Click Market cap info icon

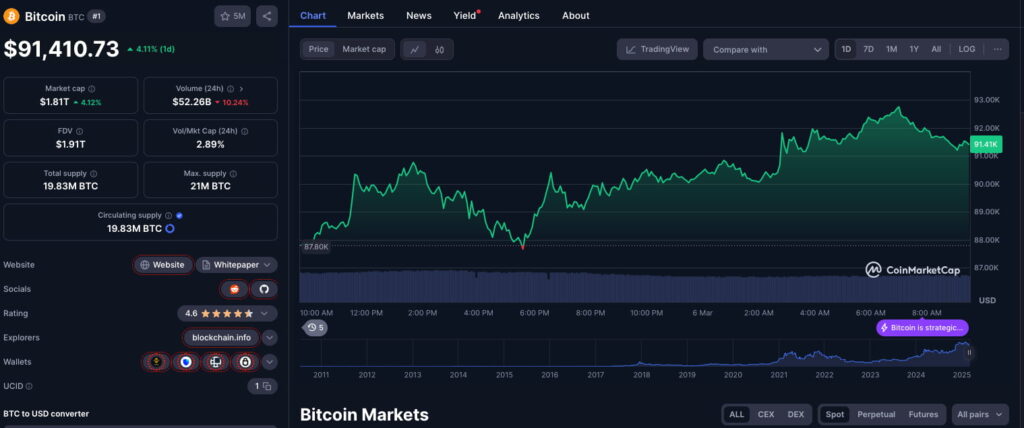tap(91, 88)
